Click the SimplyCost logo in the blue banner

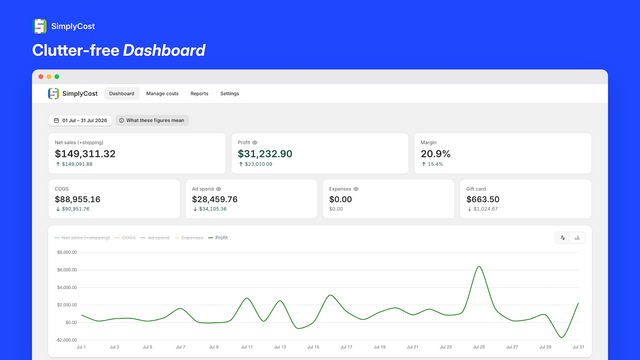tap(40, 26)
